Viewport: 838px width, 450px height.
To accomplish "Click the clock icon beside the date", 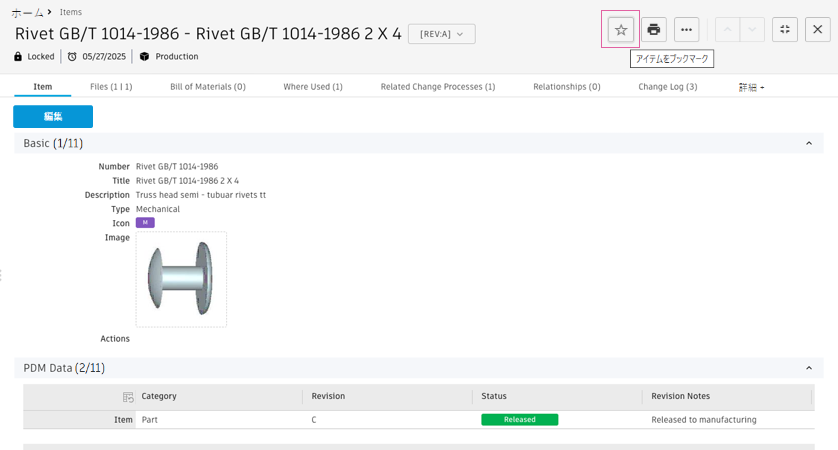I will pyautogui.click(x=72, y=56).
